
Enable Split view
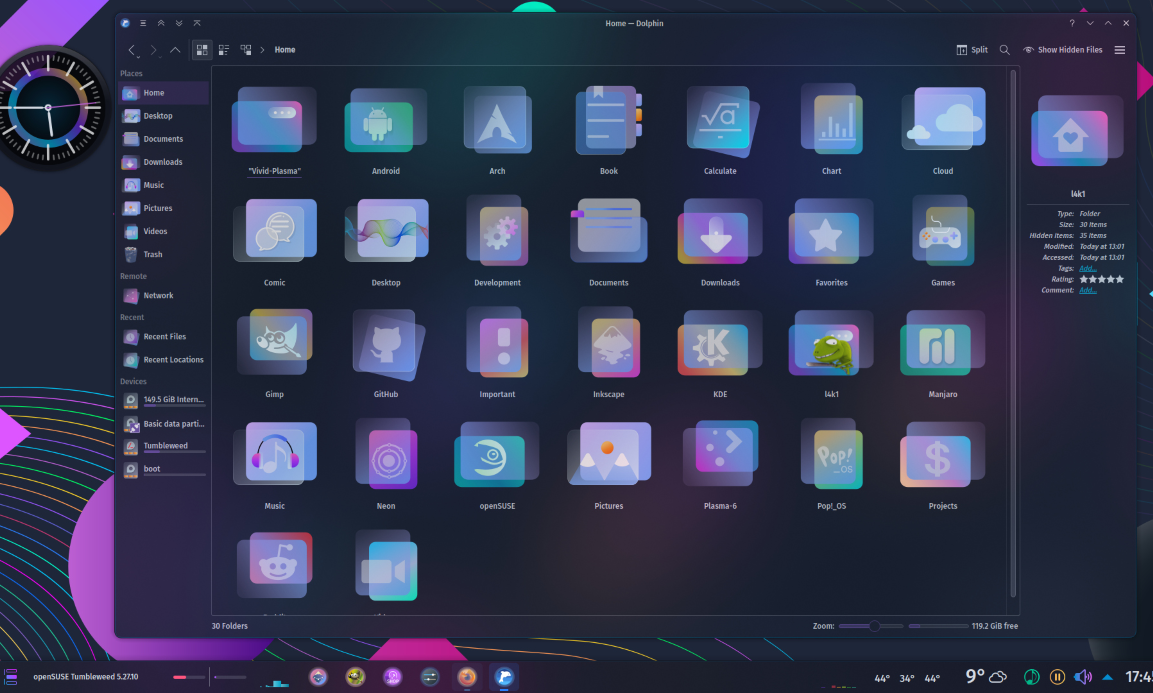click(971, 49)
